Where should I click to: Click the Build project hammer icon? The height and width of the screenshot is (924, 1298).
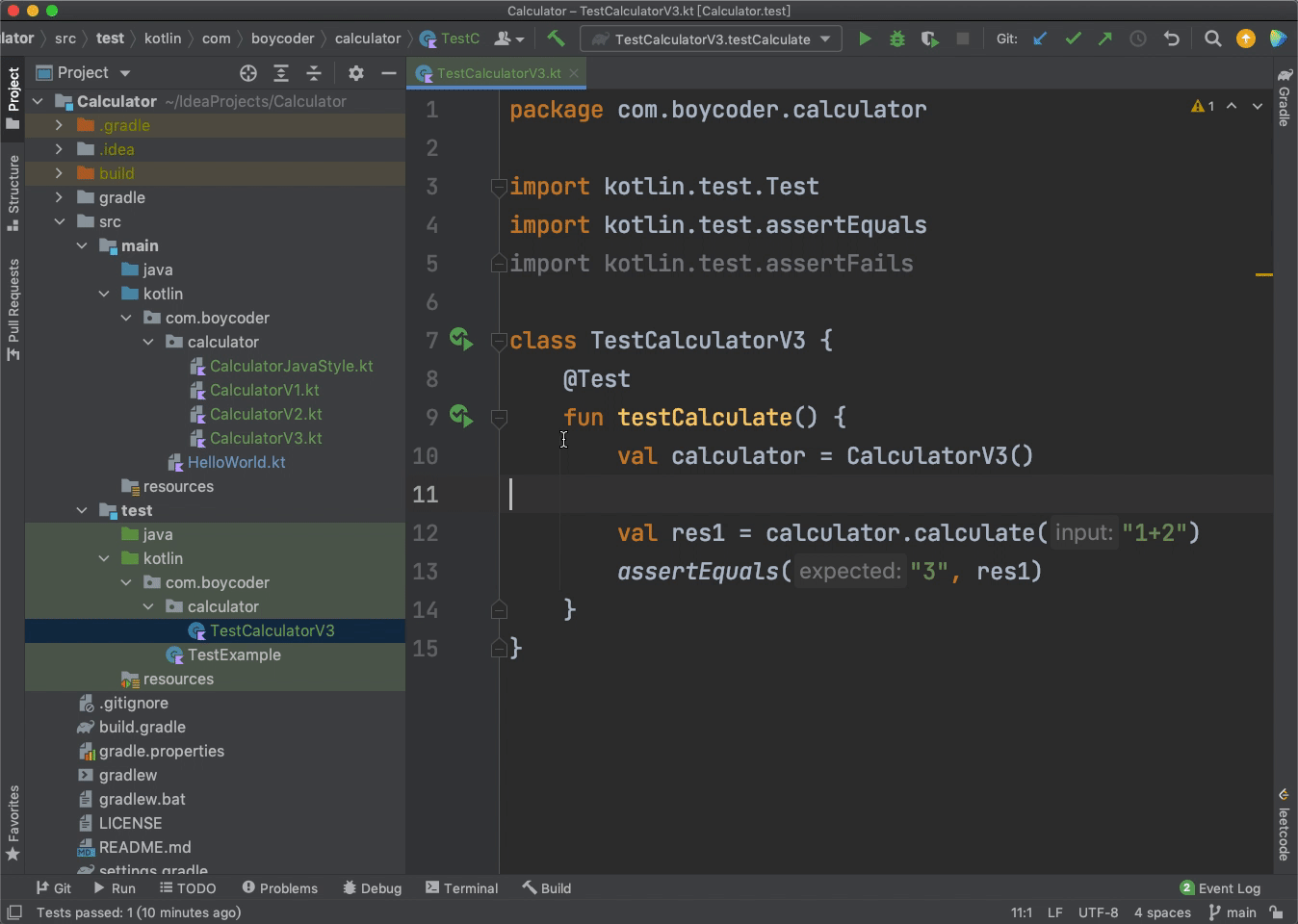(x=556, y=39)
